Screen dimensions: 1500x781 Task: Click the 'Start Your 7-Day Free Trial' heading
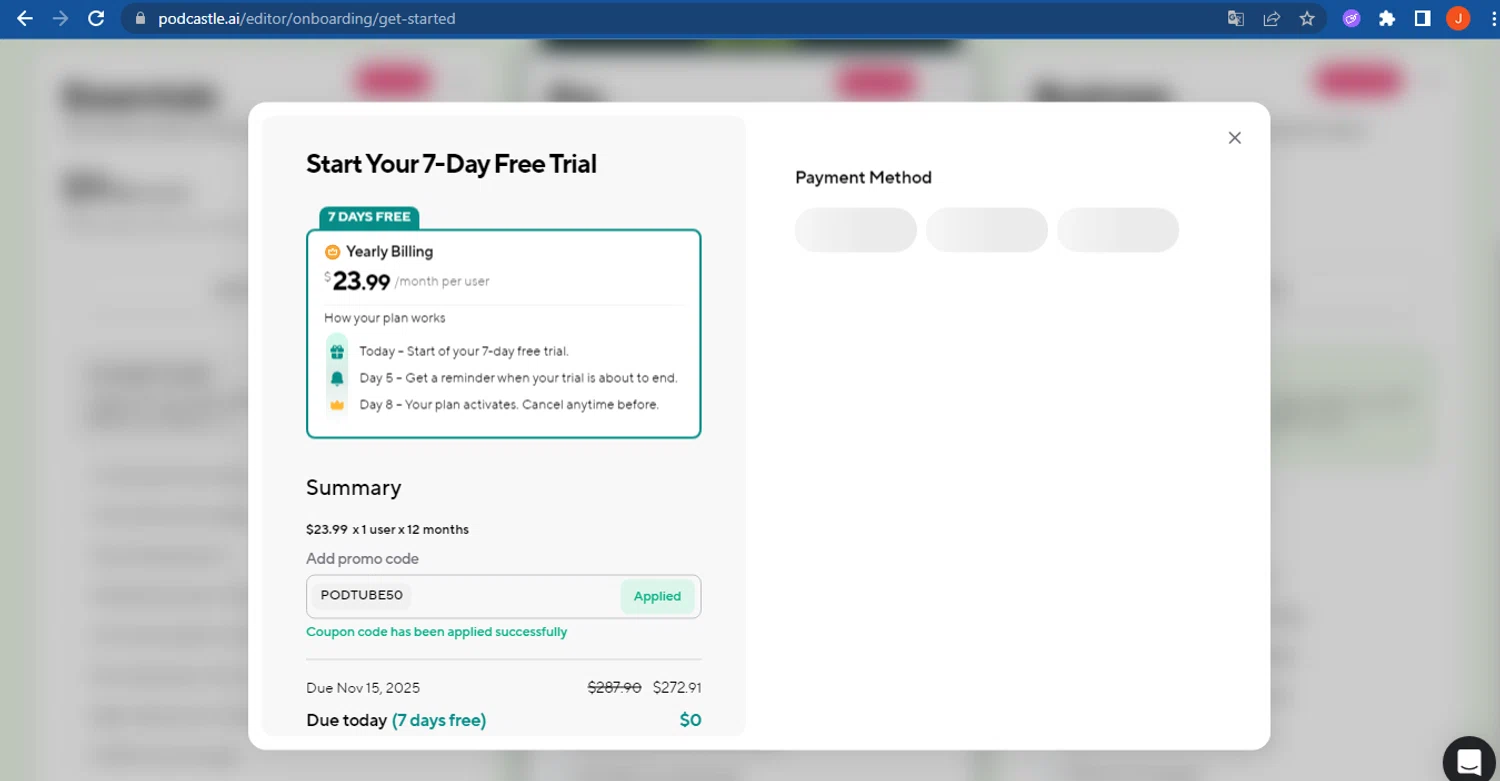point(451,164)
